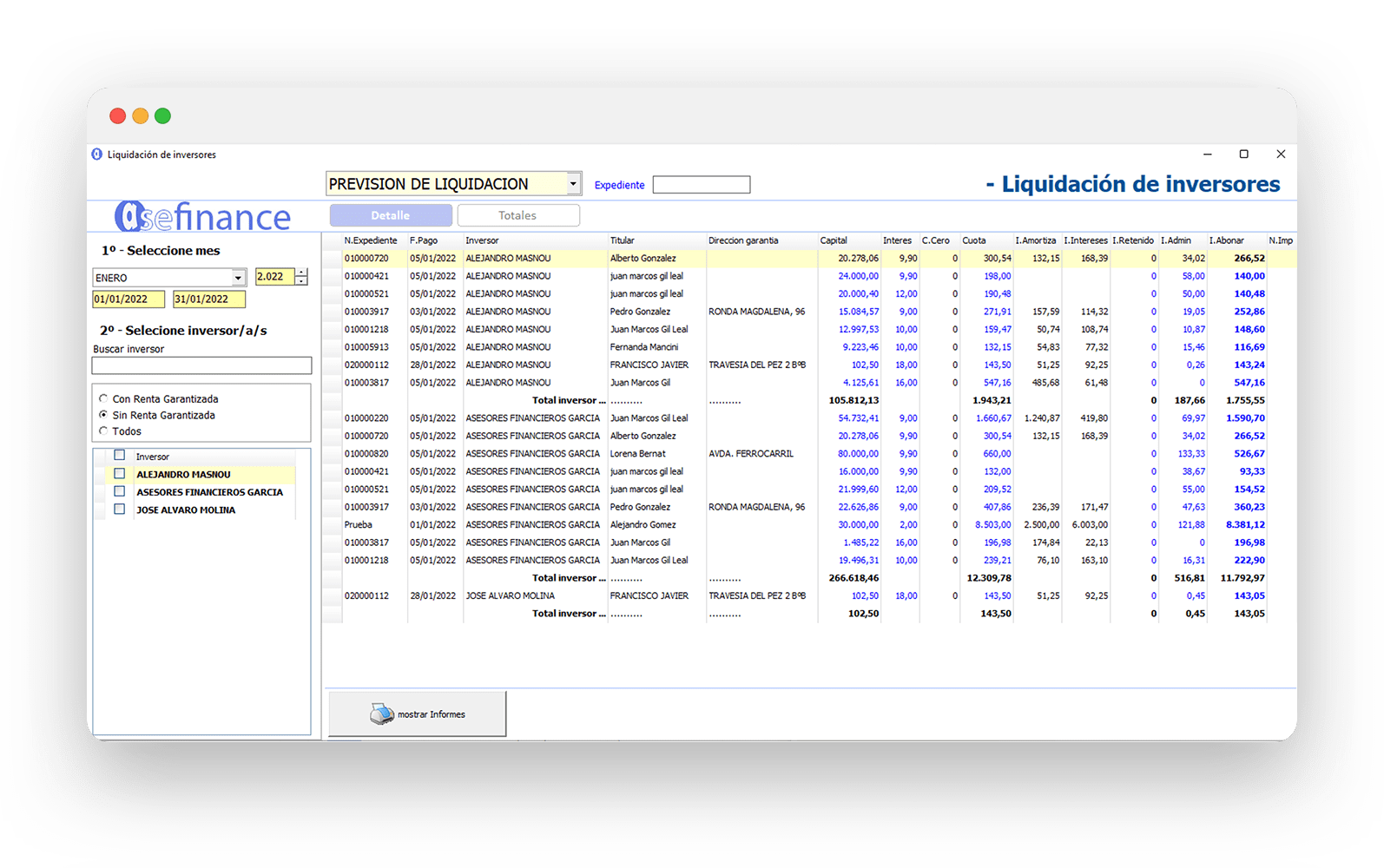Click the green macOS fullscreen dot

162,115
